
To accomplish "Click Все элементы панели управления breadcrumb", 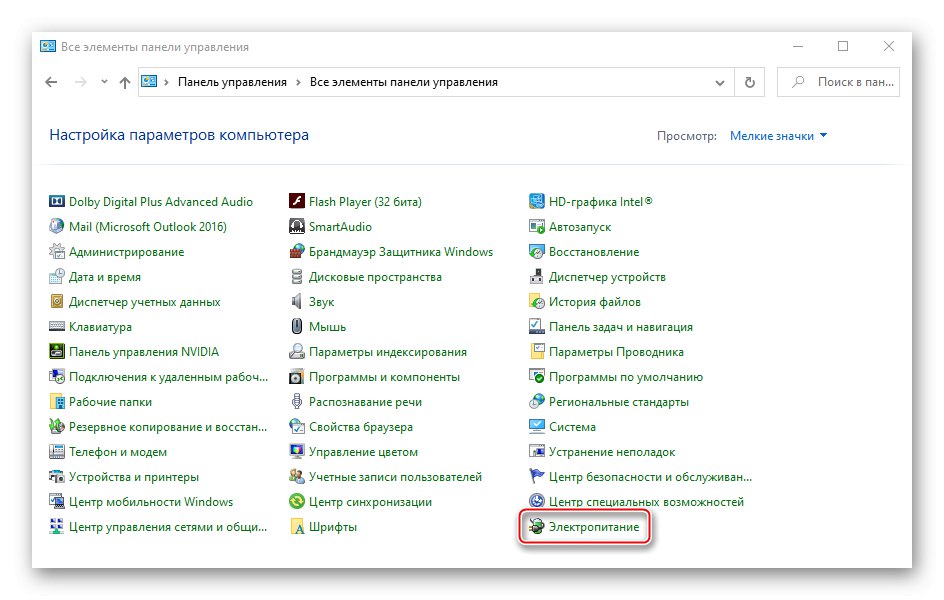I will coord(403,82).
